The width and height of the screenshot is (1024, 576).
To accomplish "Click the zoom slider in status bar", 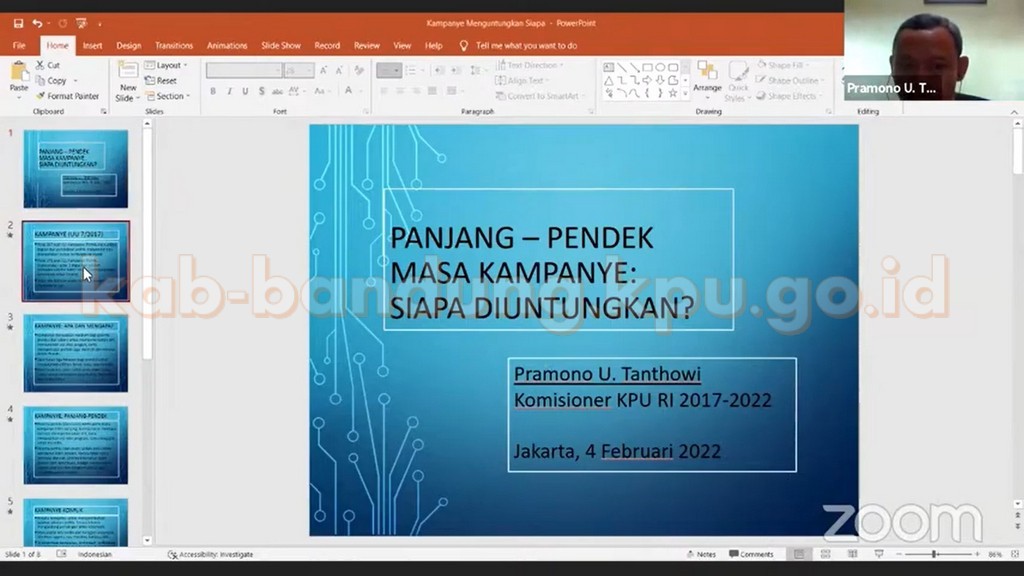I will [934, 554].
